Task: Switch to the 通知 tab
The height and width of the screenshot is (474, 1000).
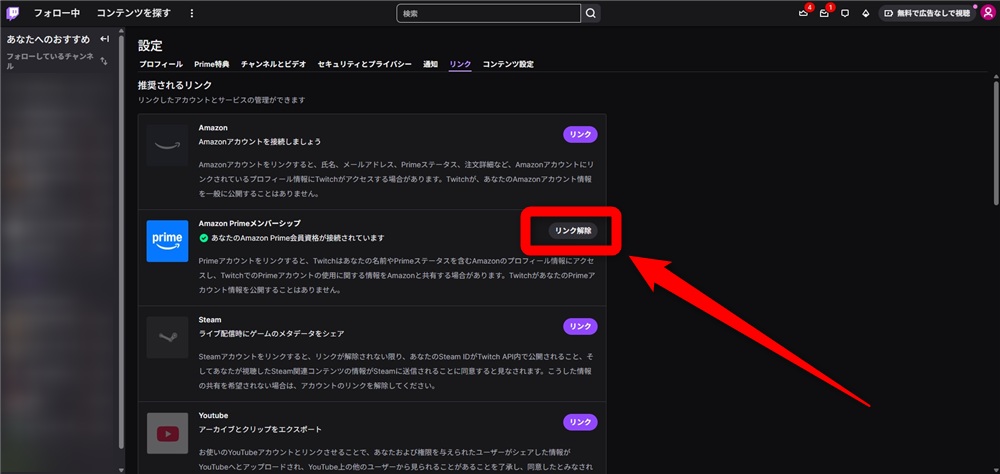Action: [430, 64]
